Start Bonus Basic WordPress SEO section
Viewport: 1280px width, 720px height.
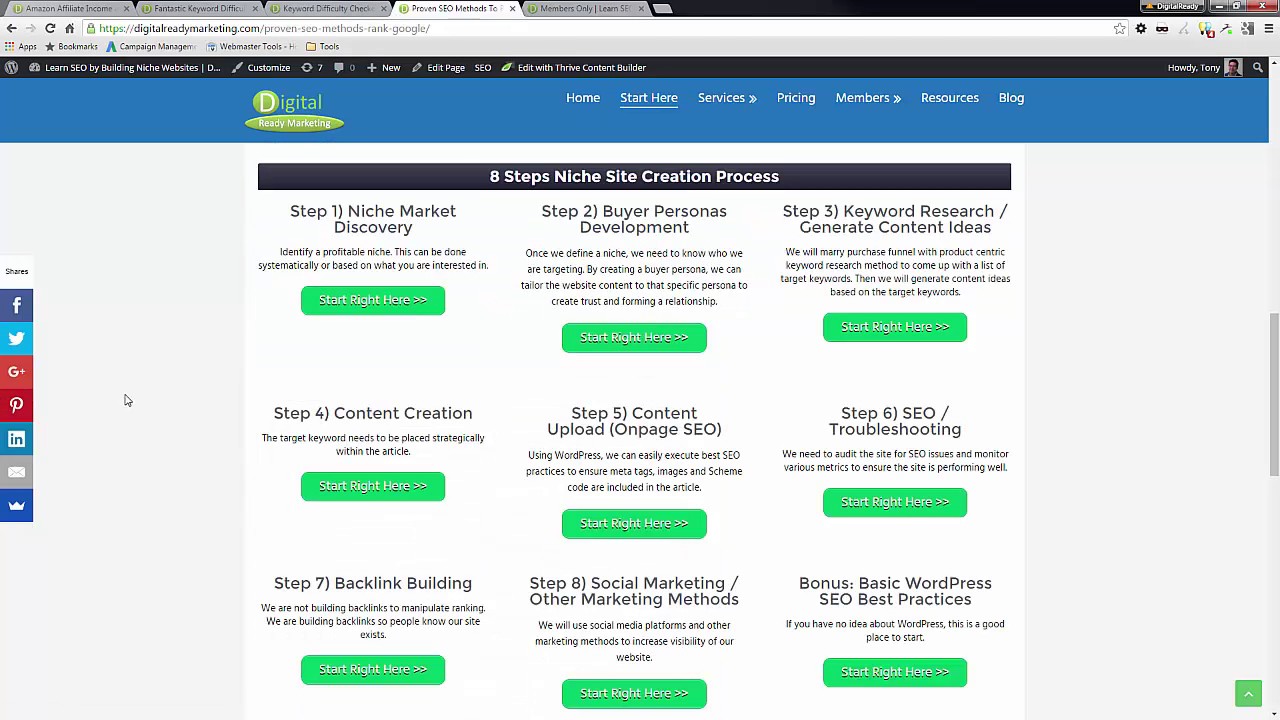click(x=895, y=672)
